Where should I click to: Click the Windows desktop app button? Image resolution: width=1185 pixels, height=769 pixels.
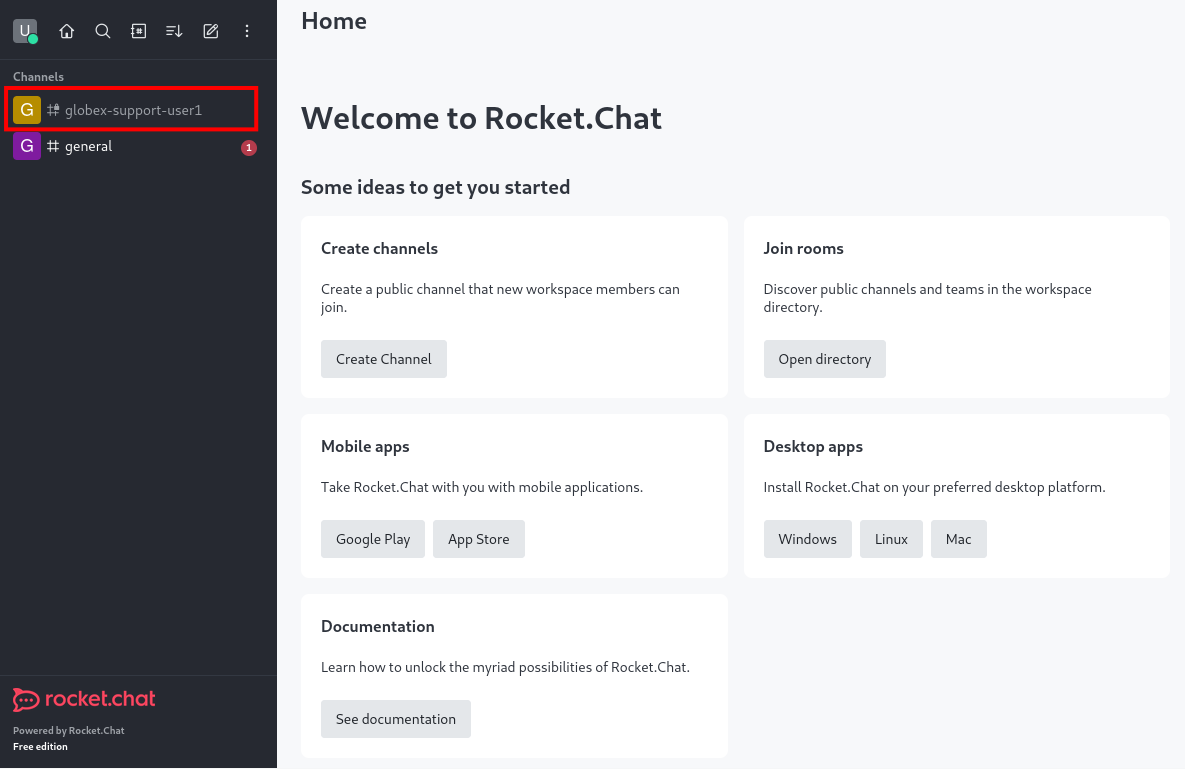point(807,539)
